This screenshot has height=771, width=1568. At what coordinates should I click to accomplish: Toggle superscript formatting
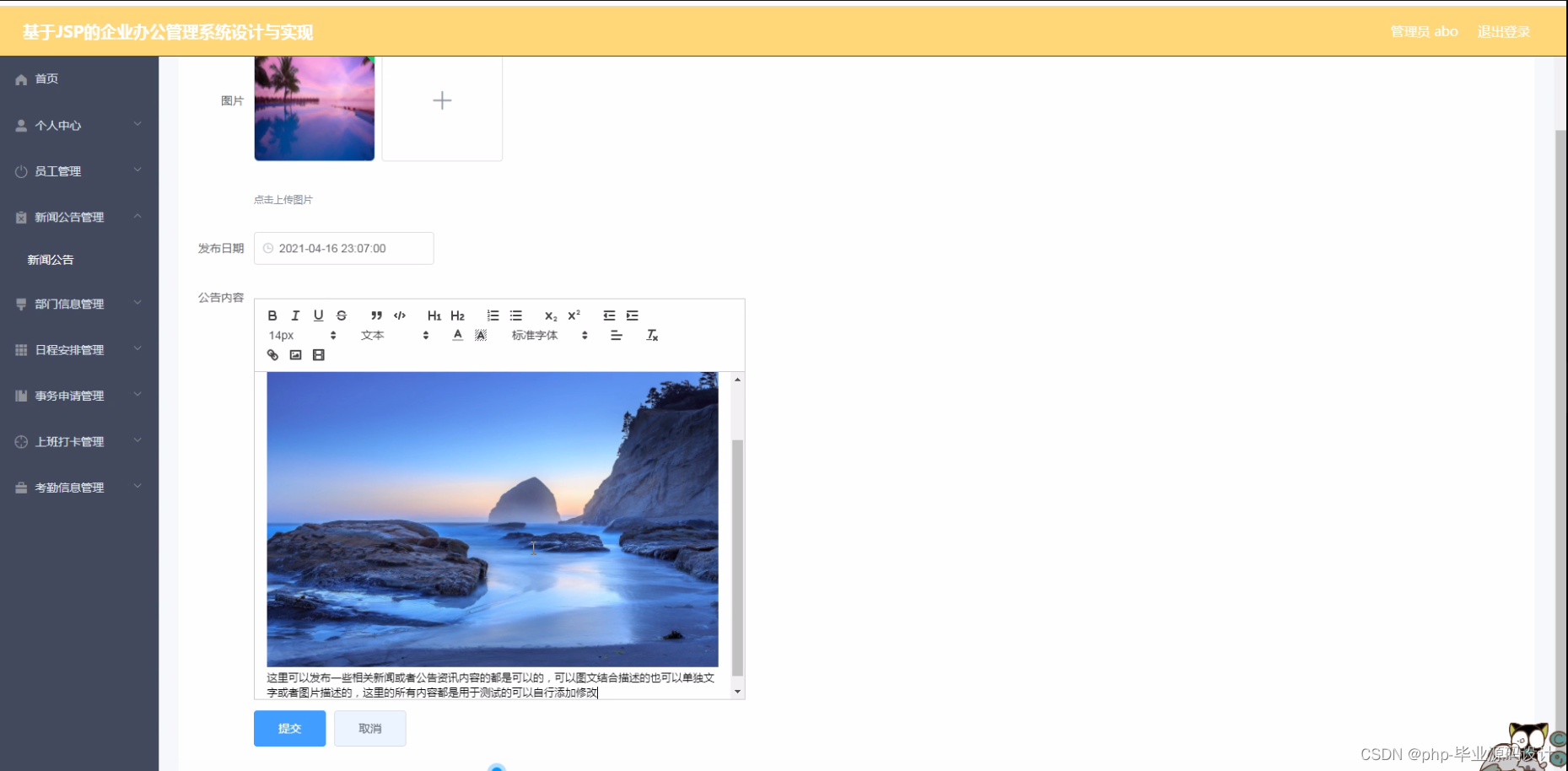point(573,315)
